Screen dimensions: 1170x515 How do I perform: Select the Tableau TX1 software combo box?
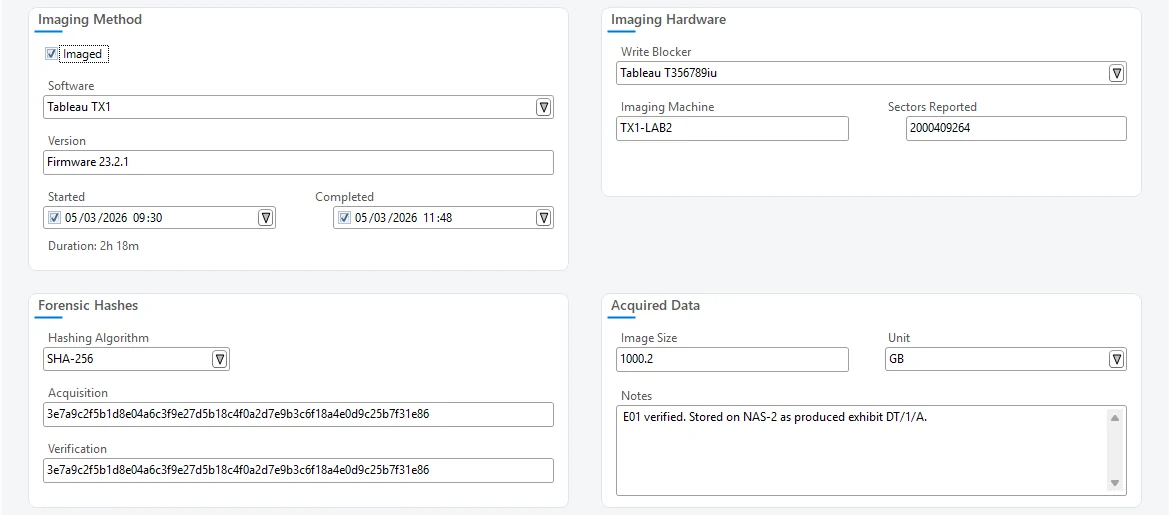click(x=298, y=107)
